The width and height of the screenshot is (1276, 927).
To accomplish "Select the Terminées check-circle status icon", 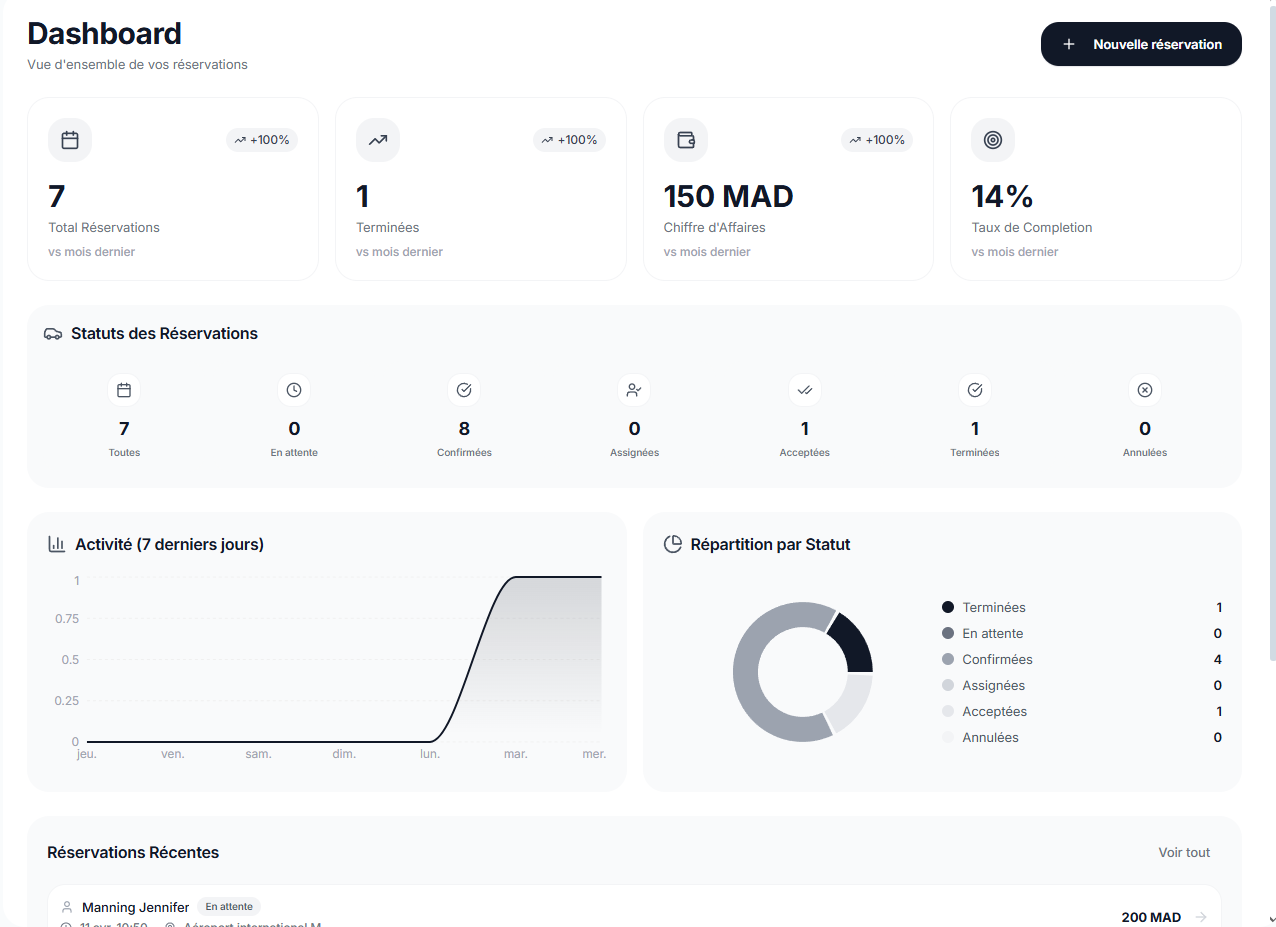I will [x=975, y=390].
